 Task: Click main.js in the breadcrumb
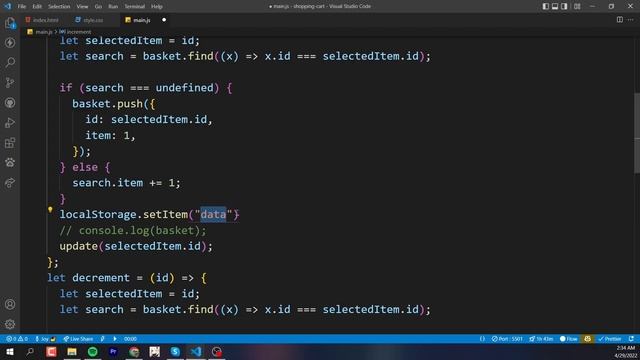[44, 32]
